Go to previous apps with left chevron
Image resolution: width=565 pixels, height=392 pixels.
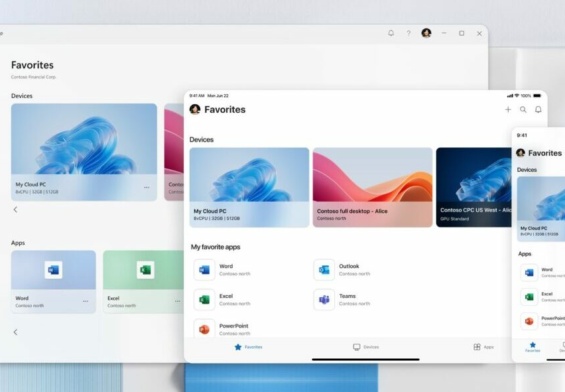(x=15, y=332)
